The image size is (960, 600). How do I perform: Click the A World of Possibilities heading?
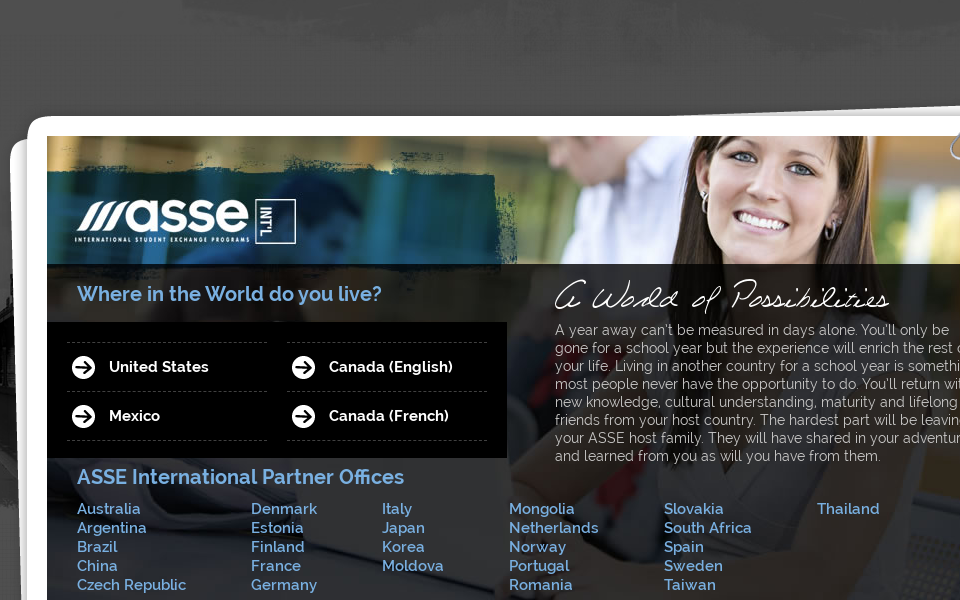point(722,297)
